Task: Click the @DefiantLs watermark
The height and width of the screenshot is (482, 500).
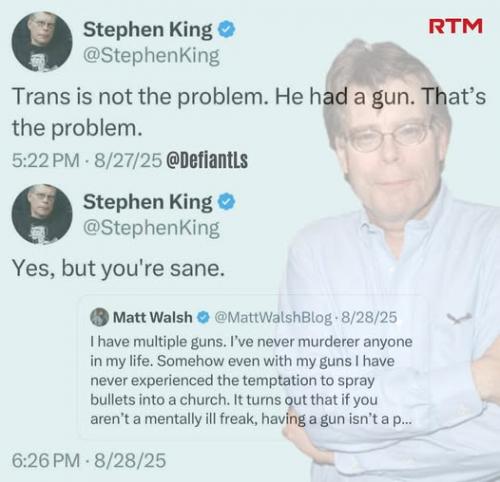Action: [x=207, y=160]
